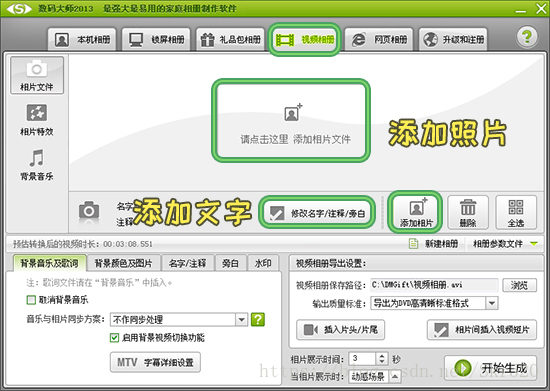This screenshot has width=550, height=391.
Task: Click the 新建相册 button
Action: (x=434, y=243)
